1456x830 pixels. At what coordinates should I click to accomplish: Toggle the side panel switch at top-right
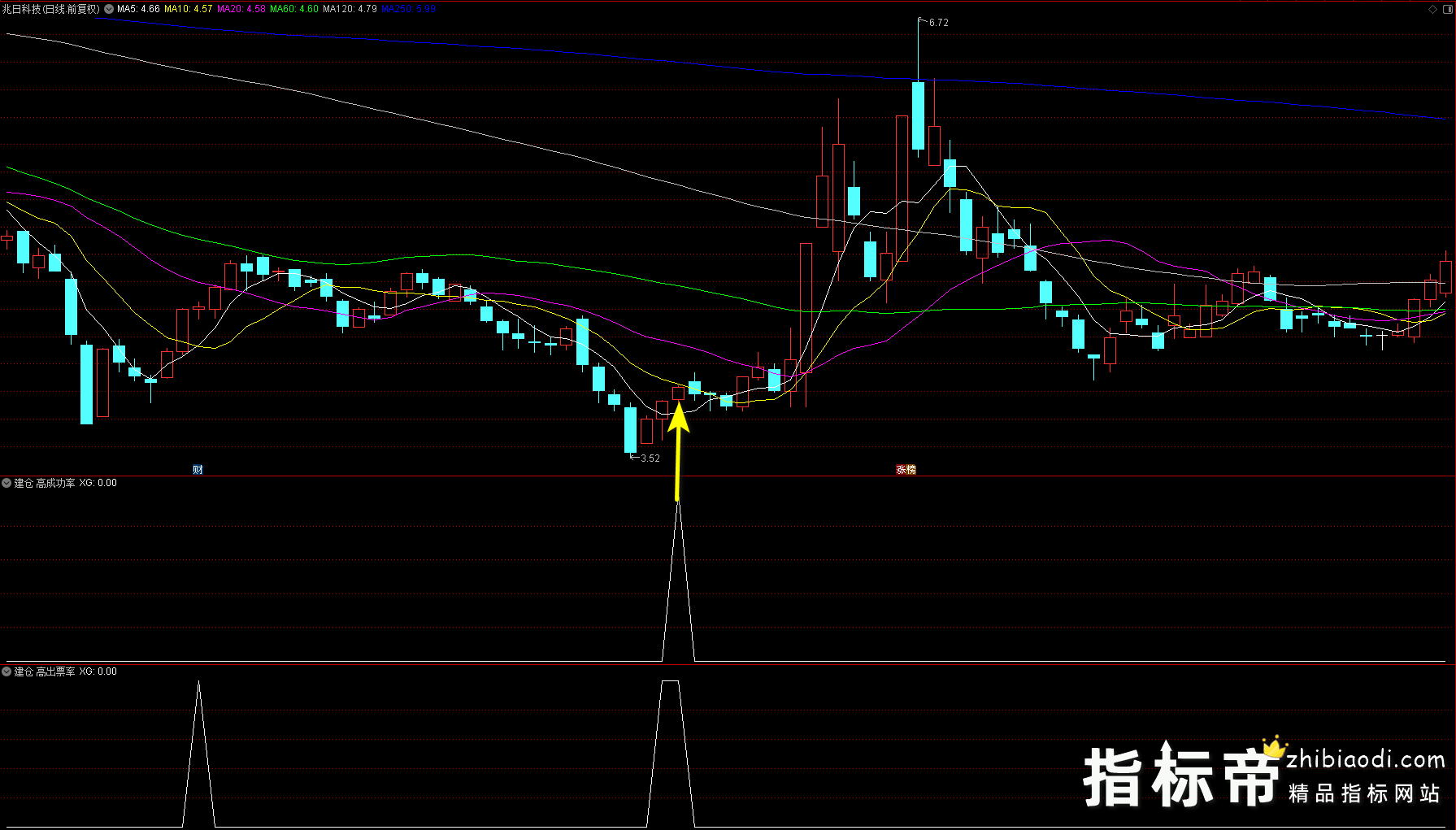(x=1449, y=9)
